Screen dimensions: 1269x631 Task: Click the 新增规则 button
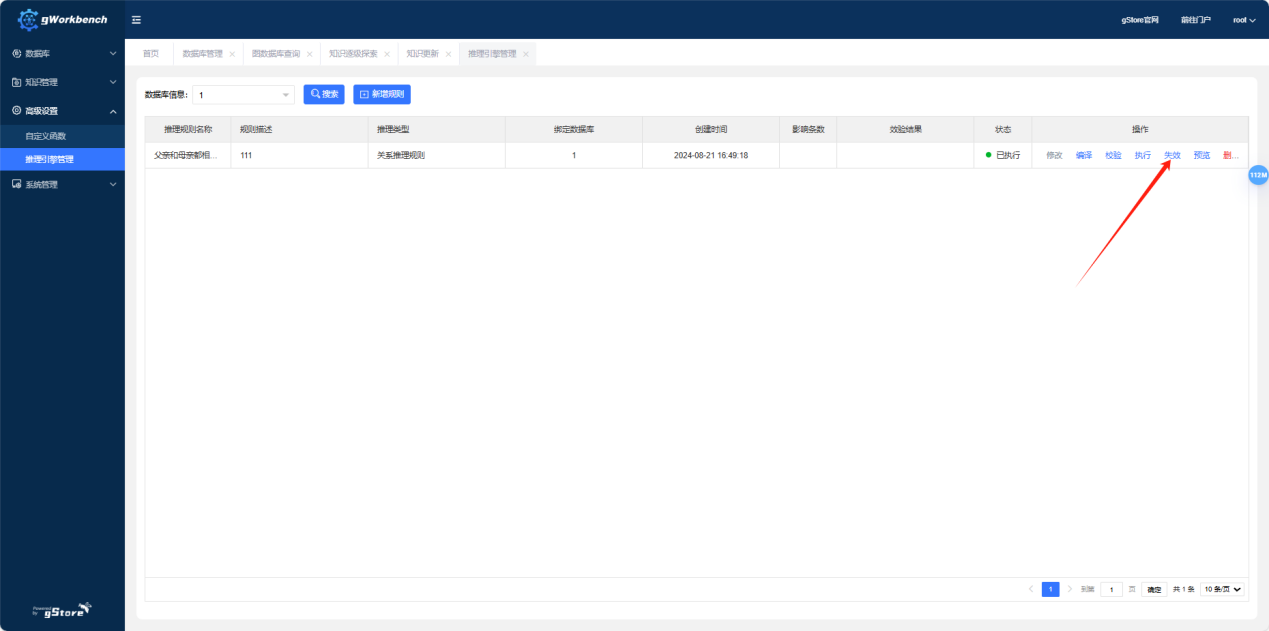pos(381,94)
